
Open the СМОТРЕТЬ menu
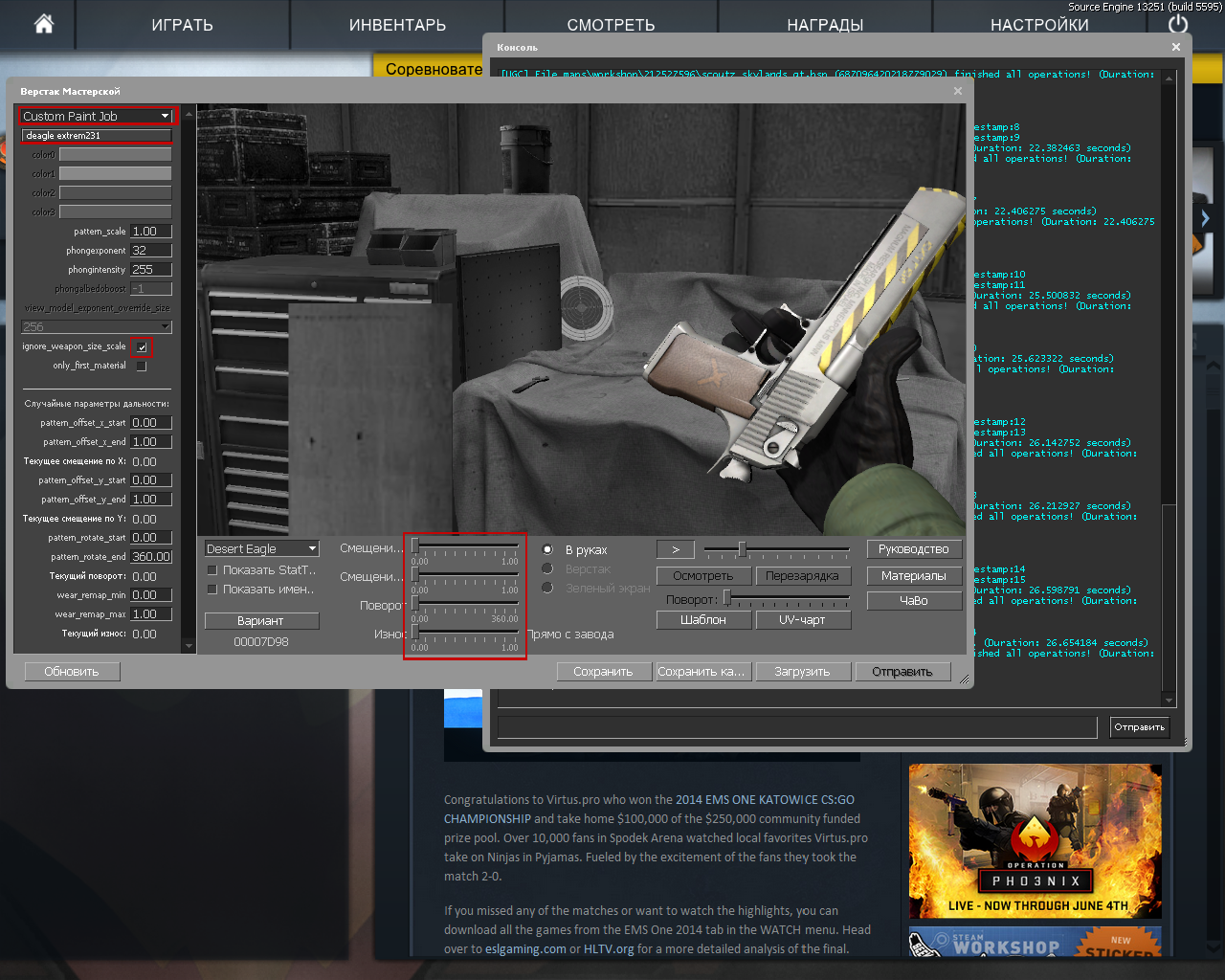(x=611, y=25)
